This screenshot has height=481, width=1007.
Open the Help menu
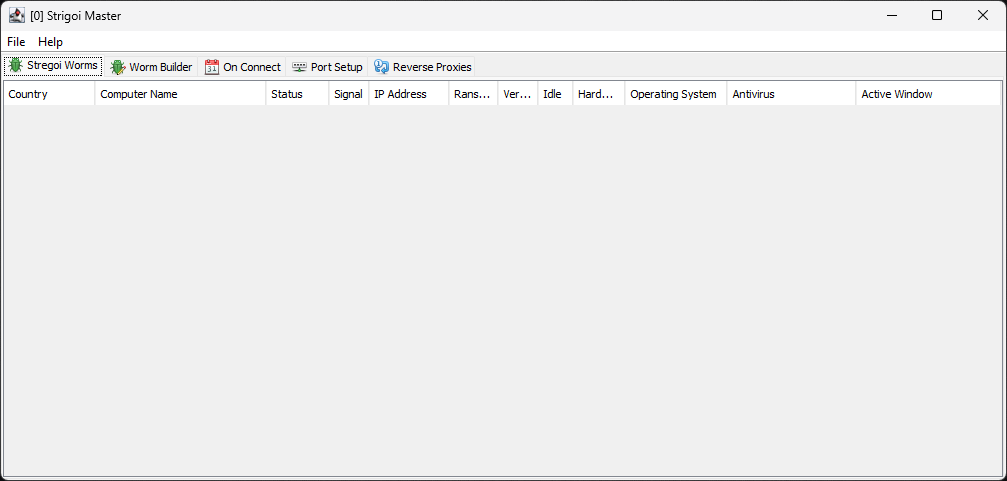(50, 42)
